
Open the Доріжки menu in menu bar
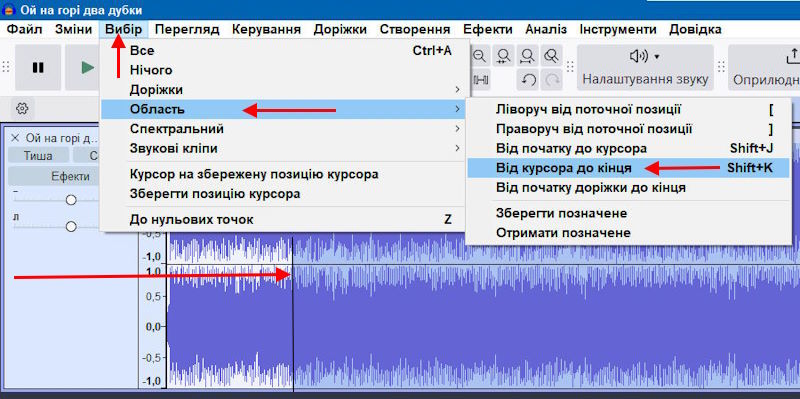(340, 29)
